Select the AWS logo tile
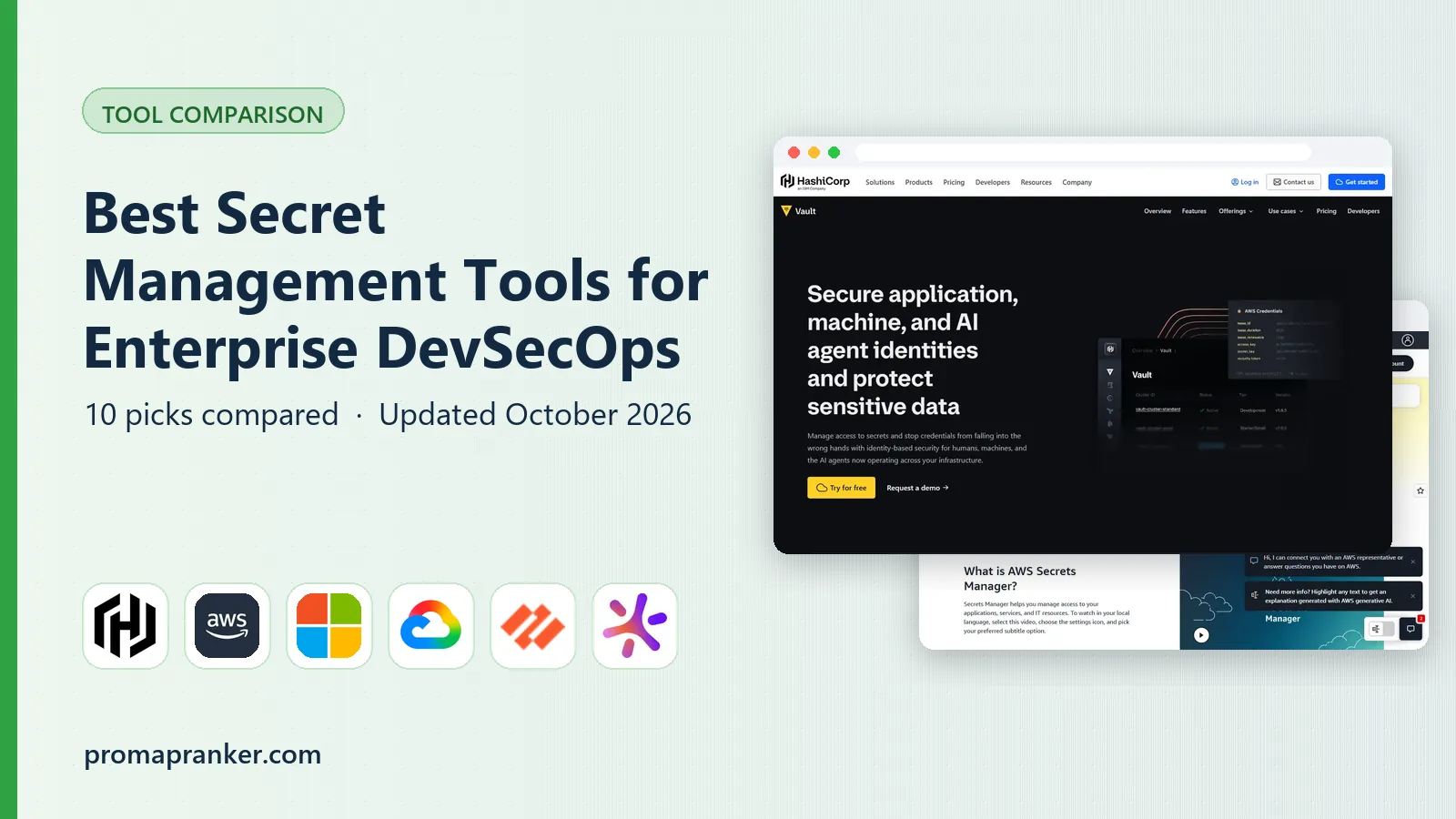 click(x=227, y=626)
